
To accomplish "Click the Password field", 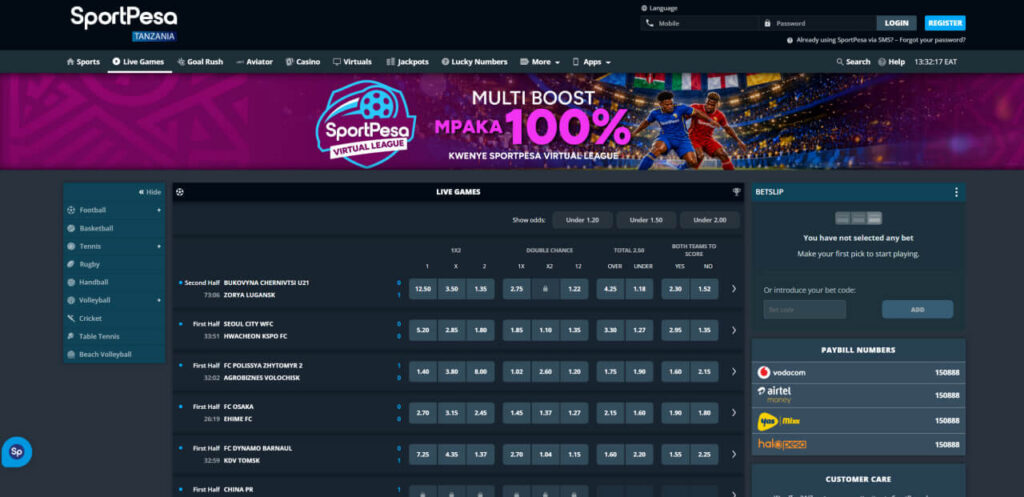I will (x=816, y=24).
